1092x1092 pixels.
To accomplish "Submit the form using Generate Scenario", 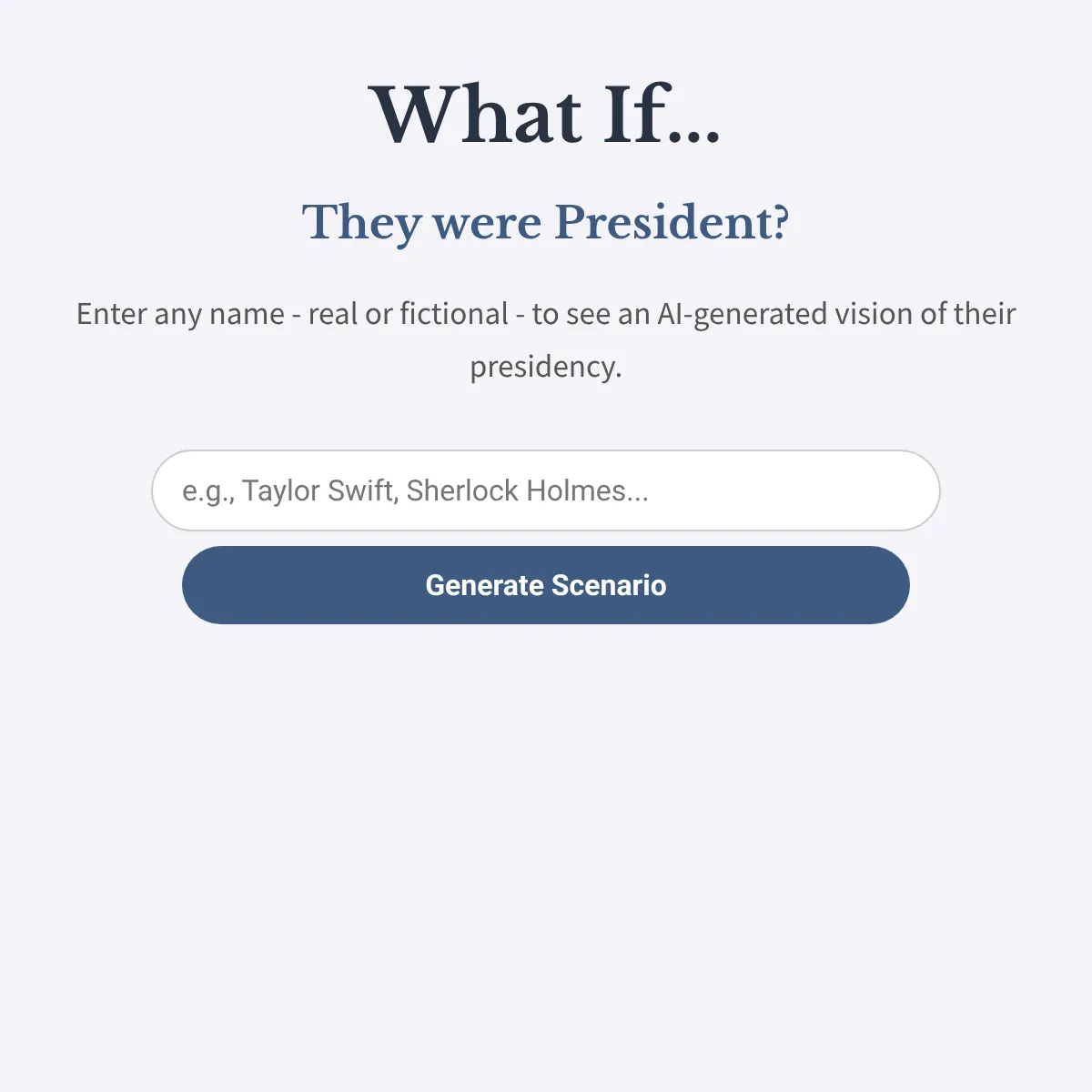I will click(546, 585).
